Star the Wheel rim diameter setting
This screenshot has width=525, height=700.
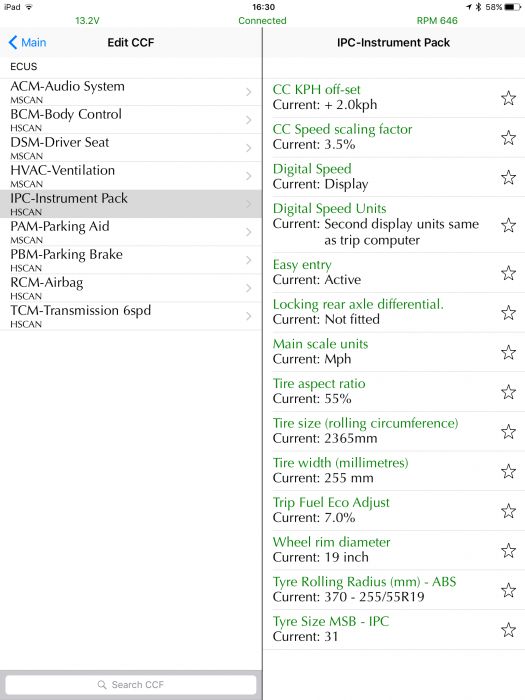point(508,550)
